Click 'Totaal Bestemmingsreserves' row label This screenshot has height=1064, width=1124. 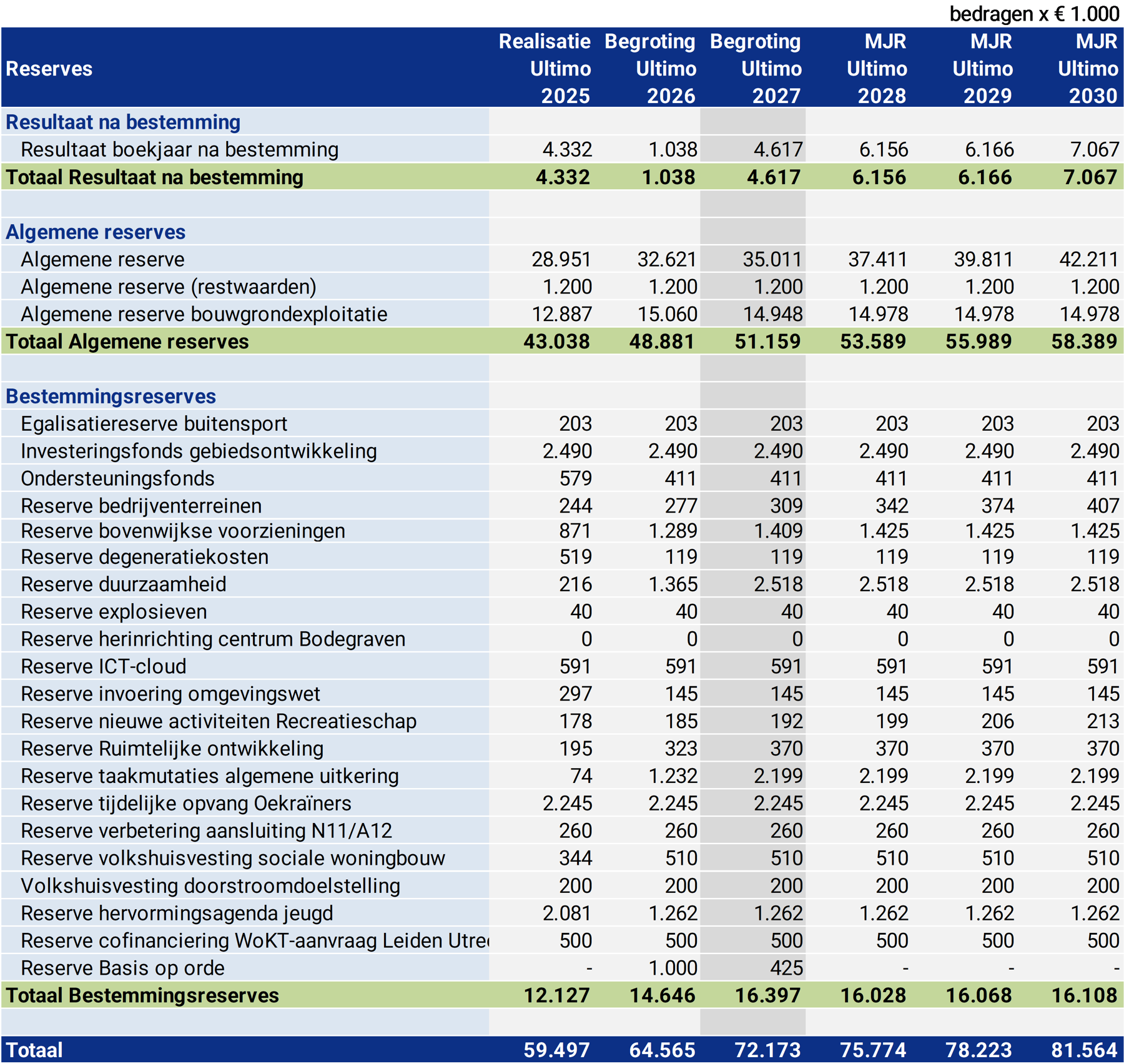point(142,995)
